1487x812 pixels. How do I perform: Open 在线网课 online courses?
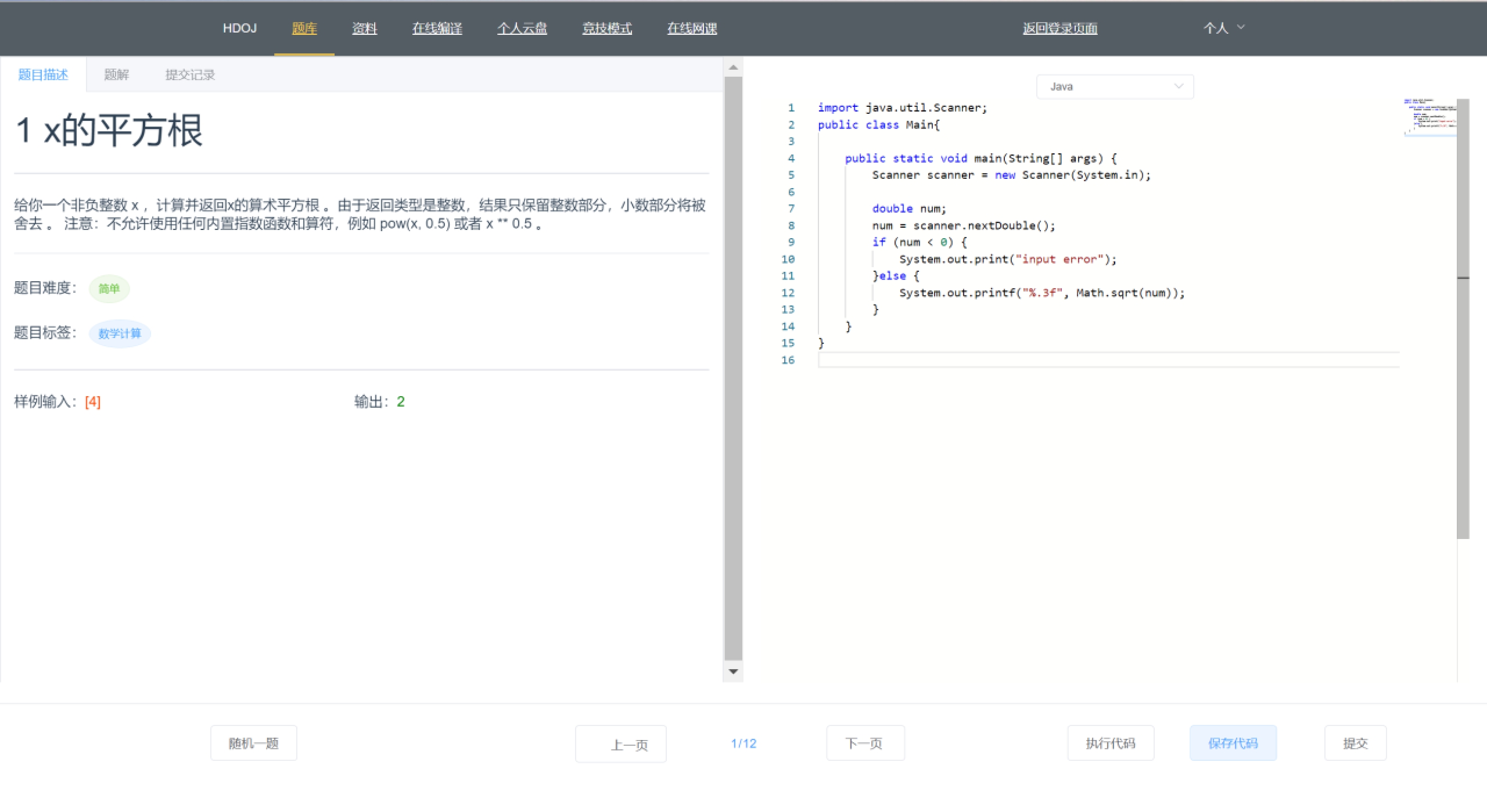coord(692,28)
